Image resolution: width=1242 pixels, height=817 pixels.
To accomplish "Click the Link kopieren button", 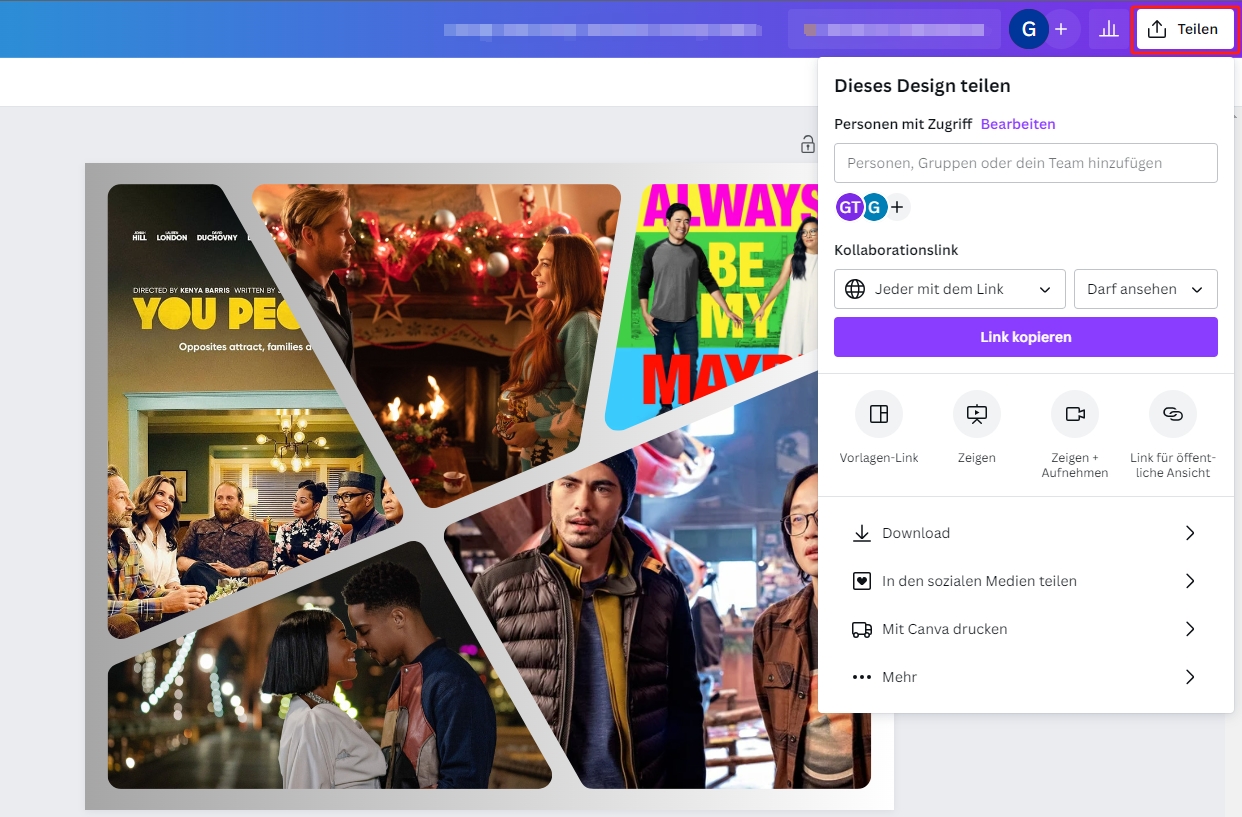I will click(x=1026, y=337).
